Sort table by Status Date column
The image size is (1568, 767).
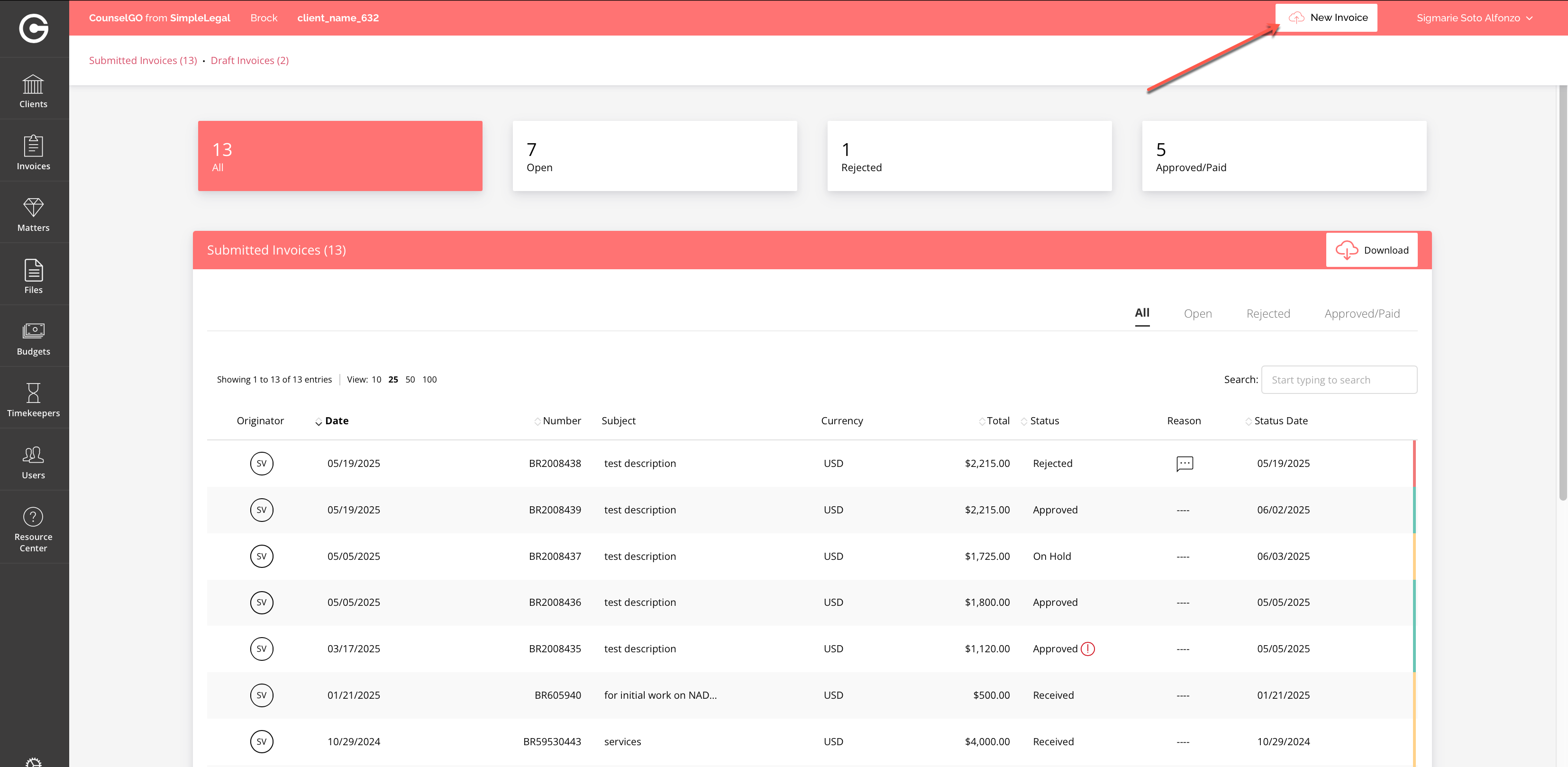pyautogui.click(x=1280, y=420)
